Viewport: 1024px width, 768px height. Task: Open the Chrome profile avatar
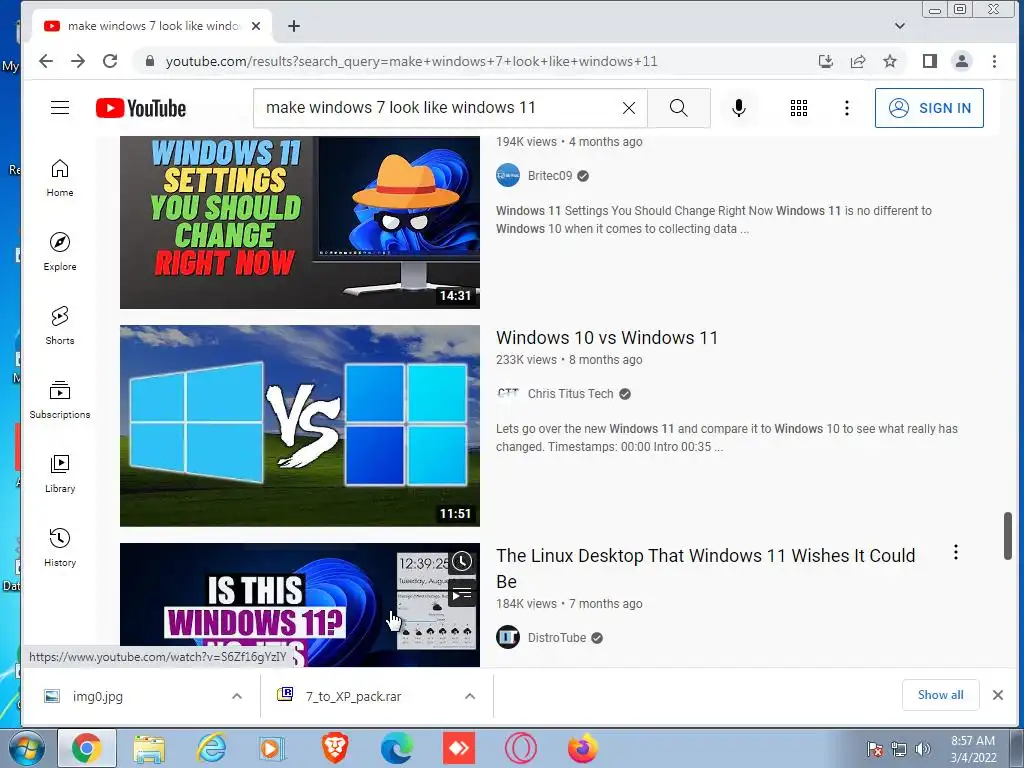pos(962,61)
